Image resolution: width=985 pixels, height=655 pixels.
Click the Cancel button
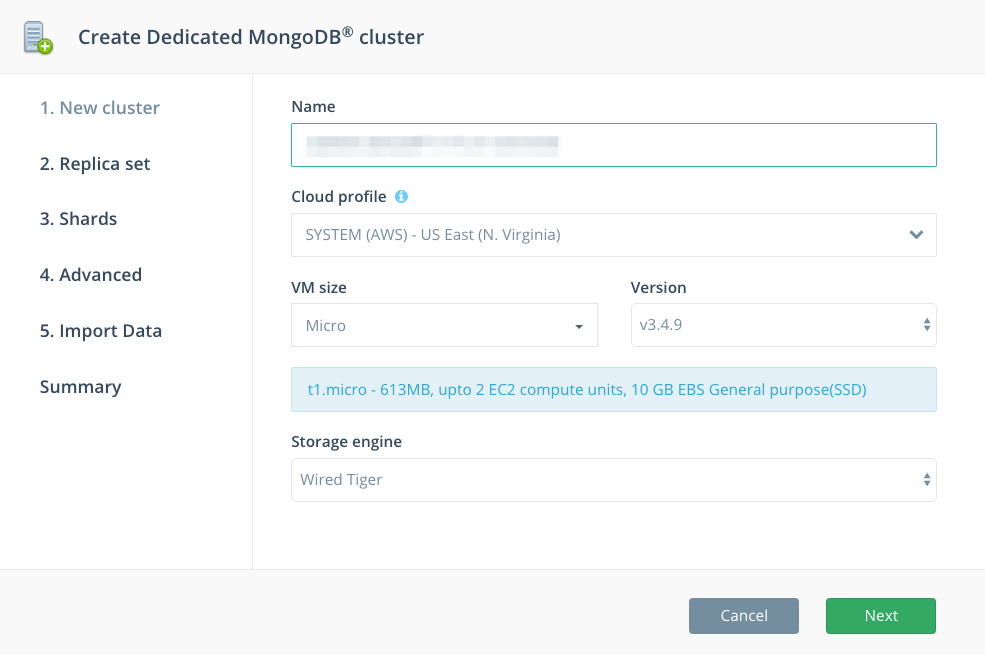744,615
